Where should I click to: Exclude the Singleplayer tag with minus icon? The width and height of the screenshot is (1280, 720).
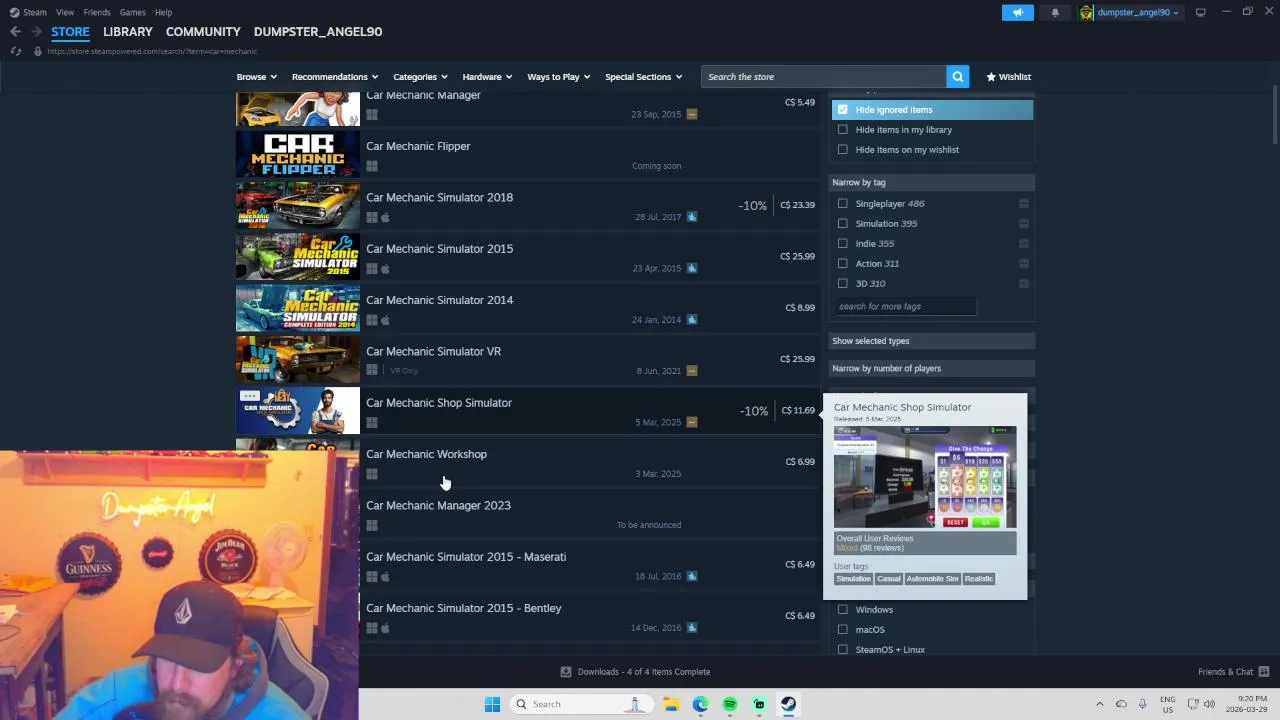click(x=1023, y=203)
